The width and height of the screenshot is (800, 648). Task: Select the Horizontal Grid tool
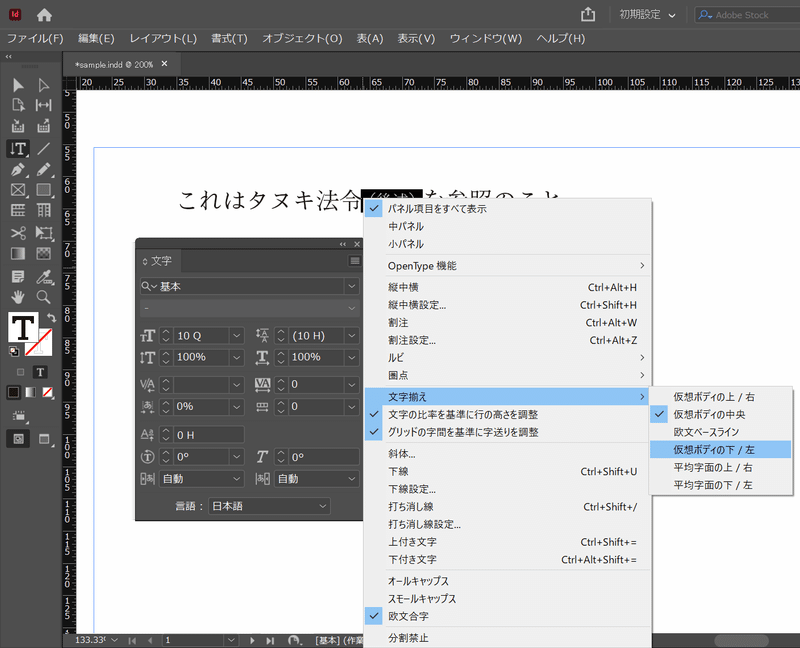(x=18, y=211)
